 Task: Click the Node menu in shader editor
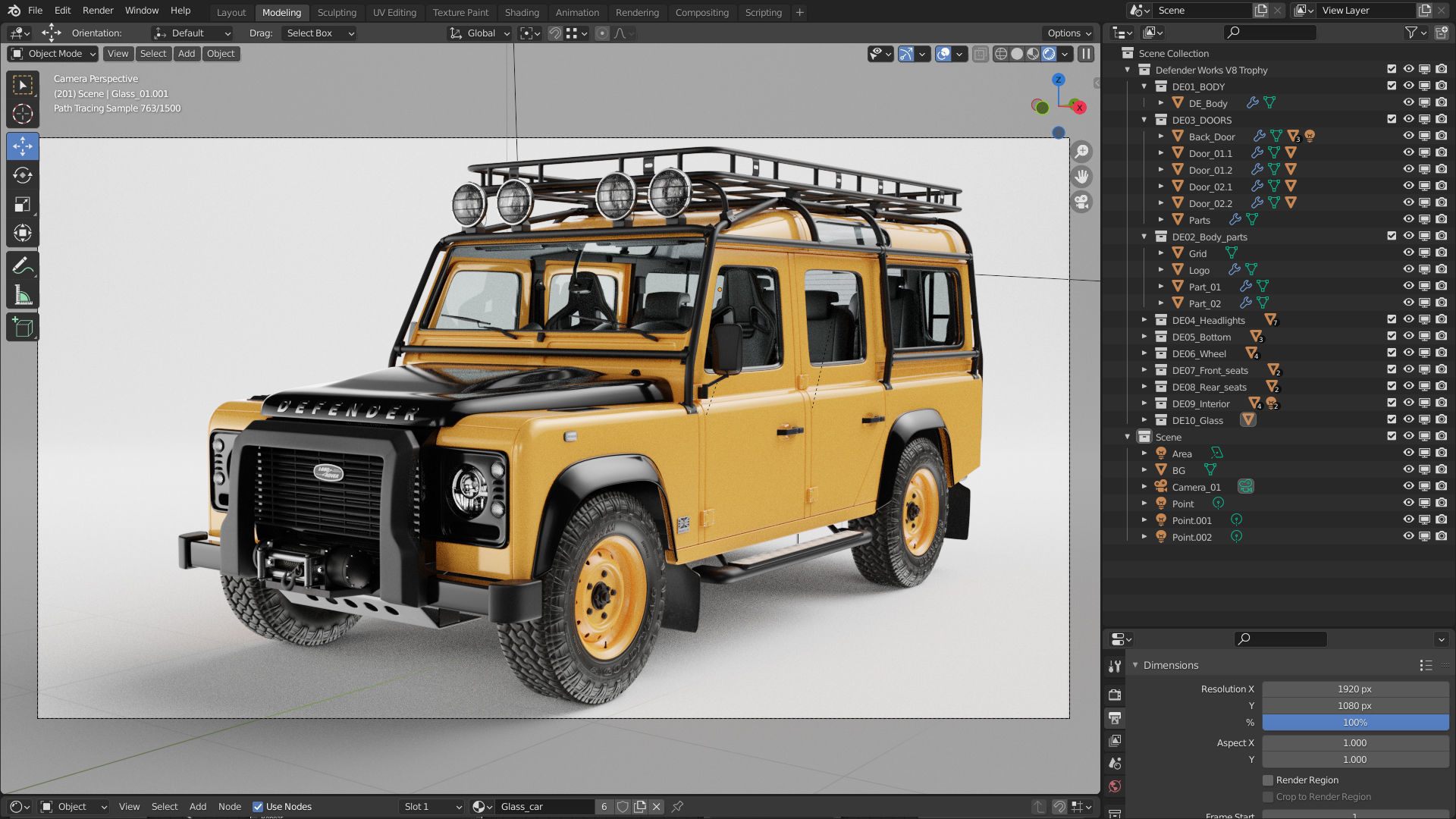tap(230, 807)
